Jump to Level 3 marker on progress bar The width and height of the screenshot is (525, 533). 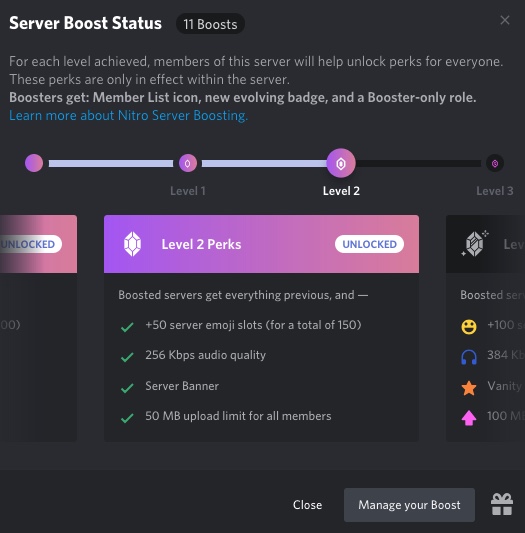click(495, 164)
